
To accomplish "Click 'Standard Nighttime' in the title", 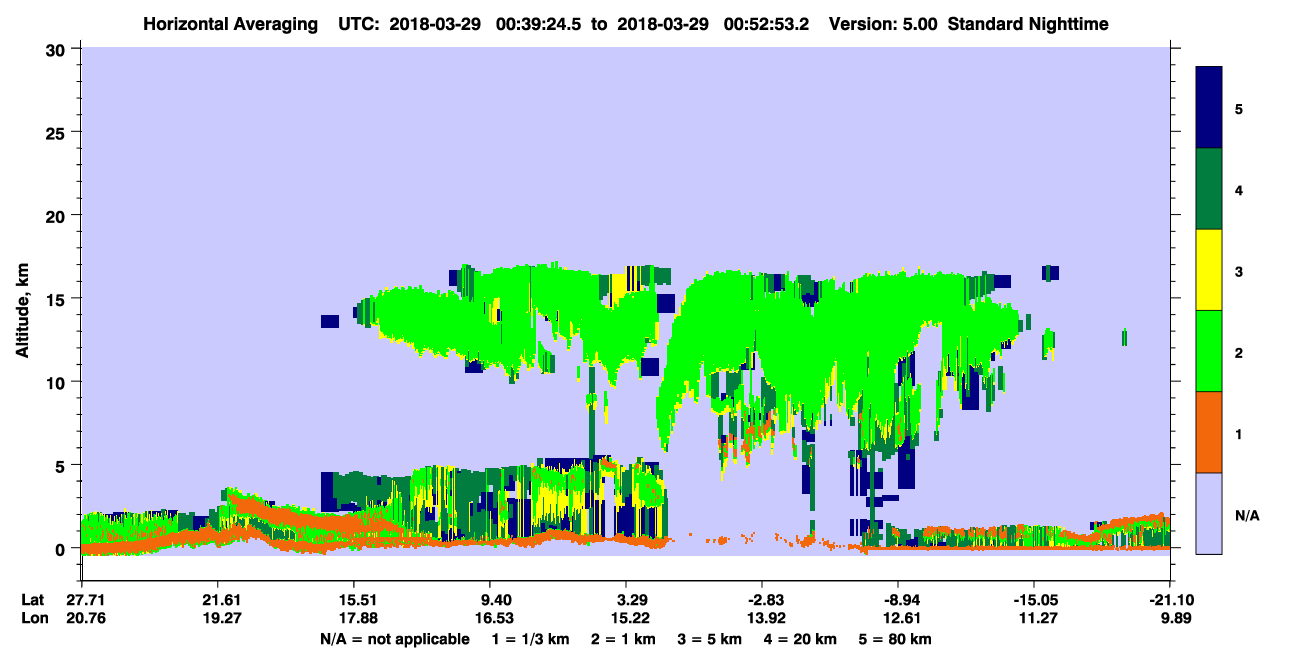I will pos(1028,24).
